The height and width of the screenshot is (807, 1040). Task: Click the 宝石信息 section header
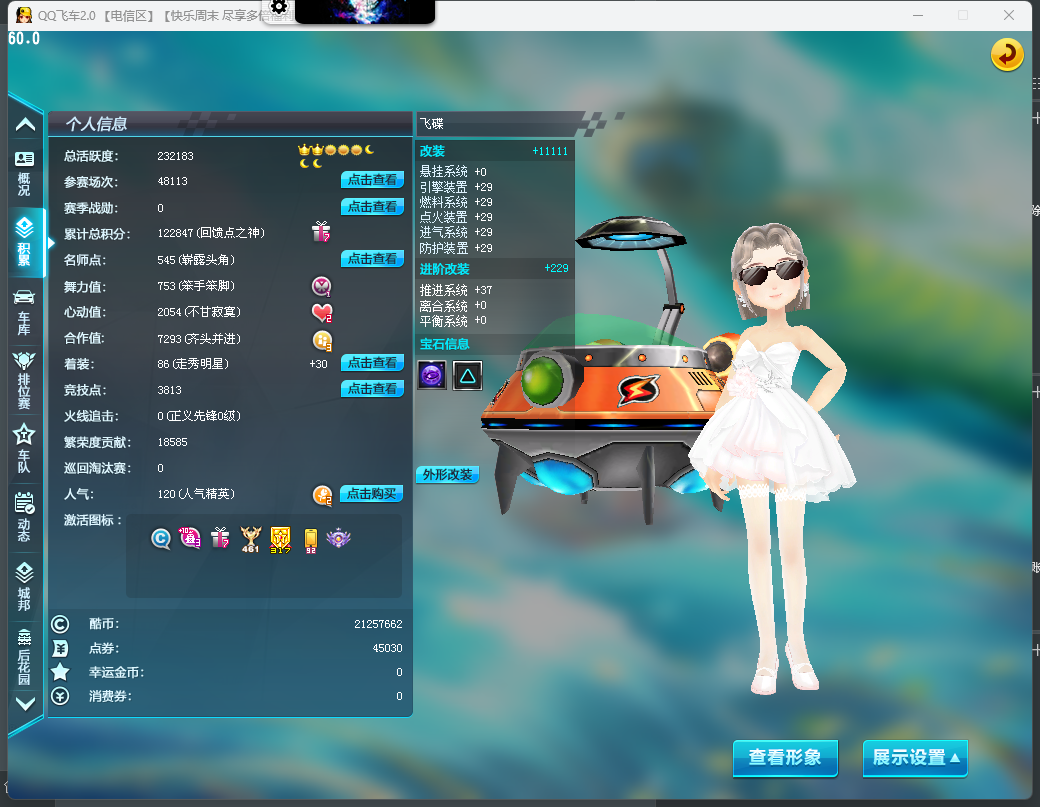point(495,344)
